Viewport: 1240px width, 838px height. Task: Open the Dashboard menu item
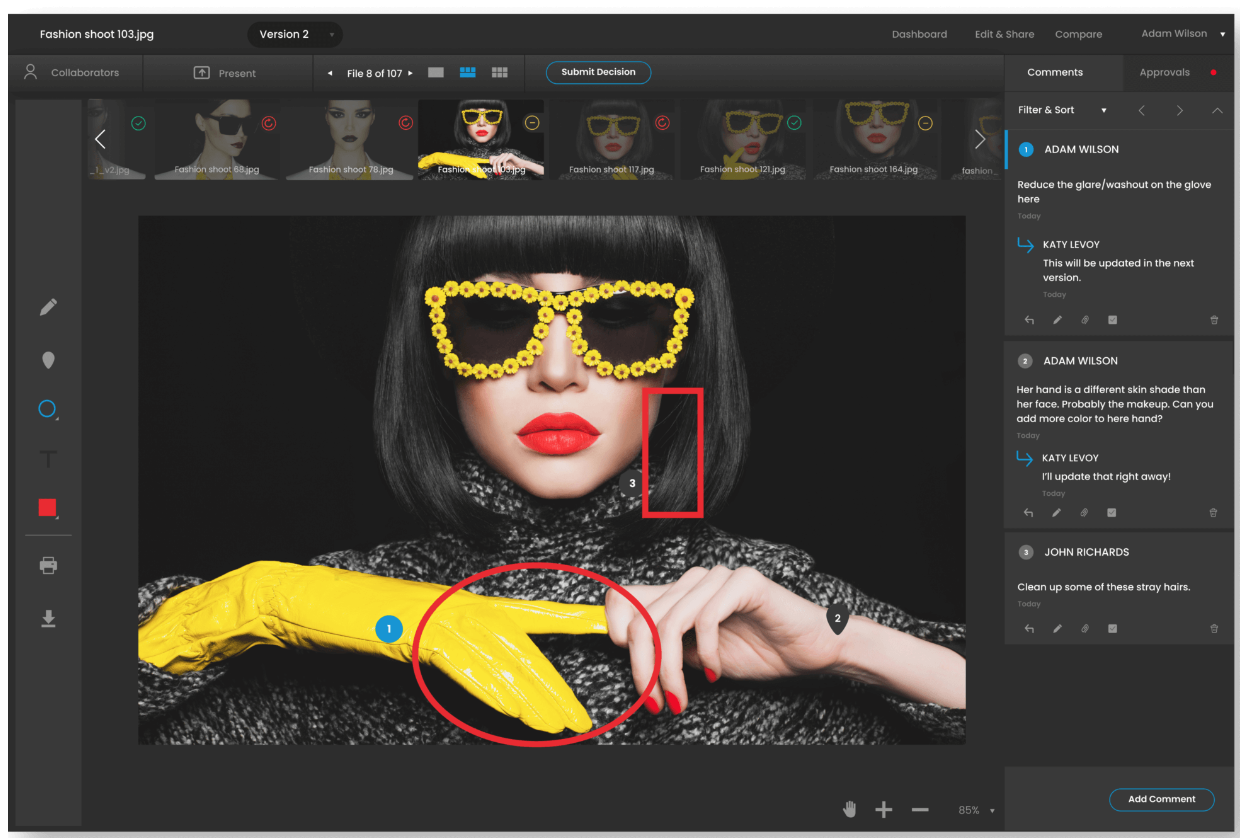(919, 34)
